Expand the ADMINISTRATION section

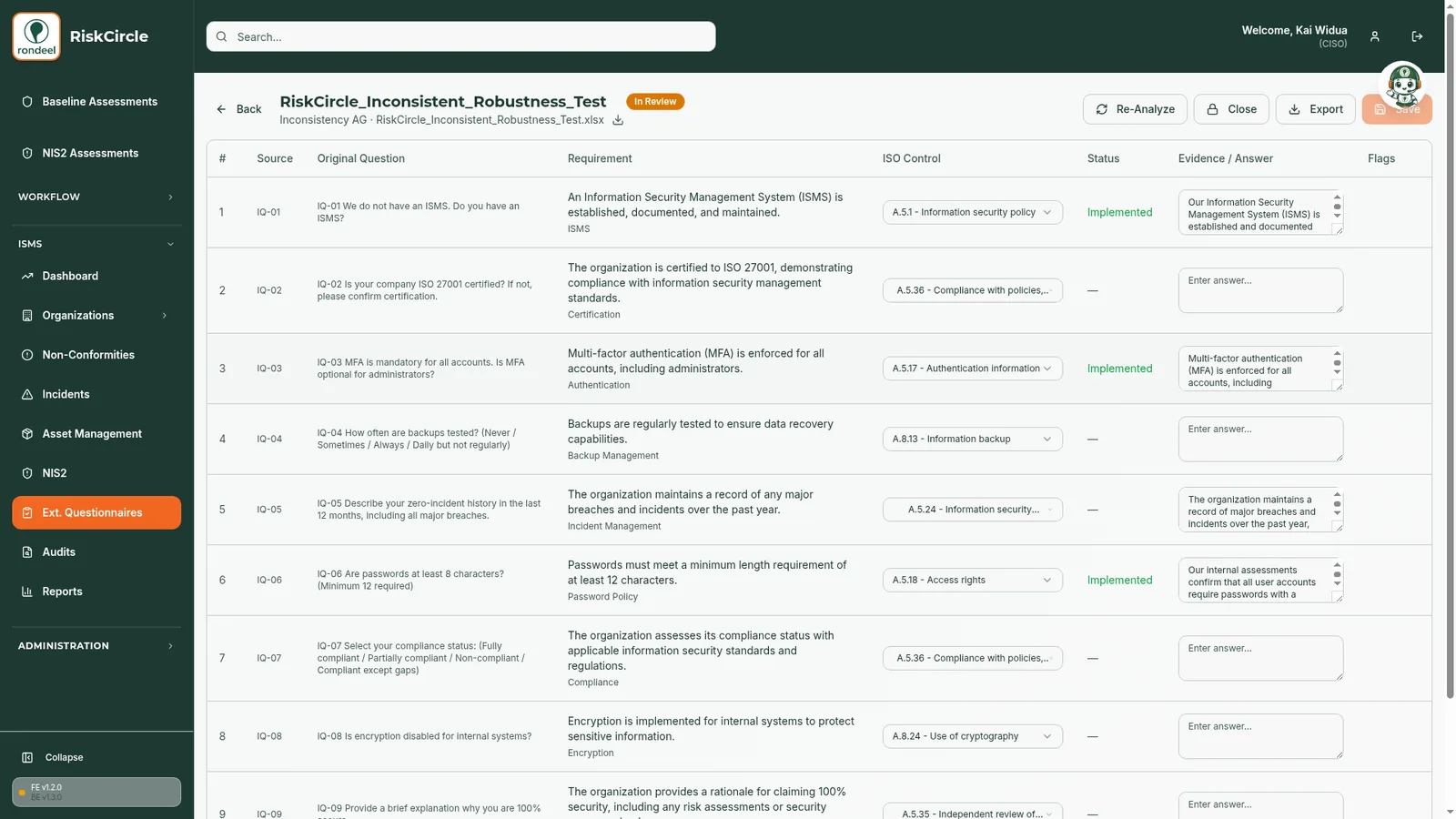(96, 646)
